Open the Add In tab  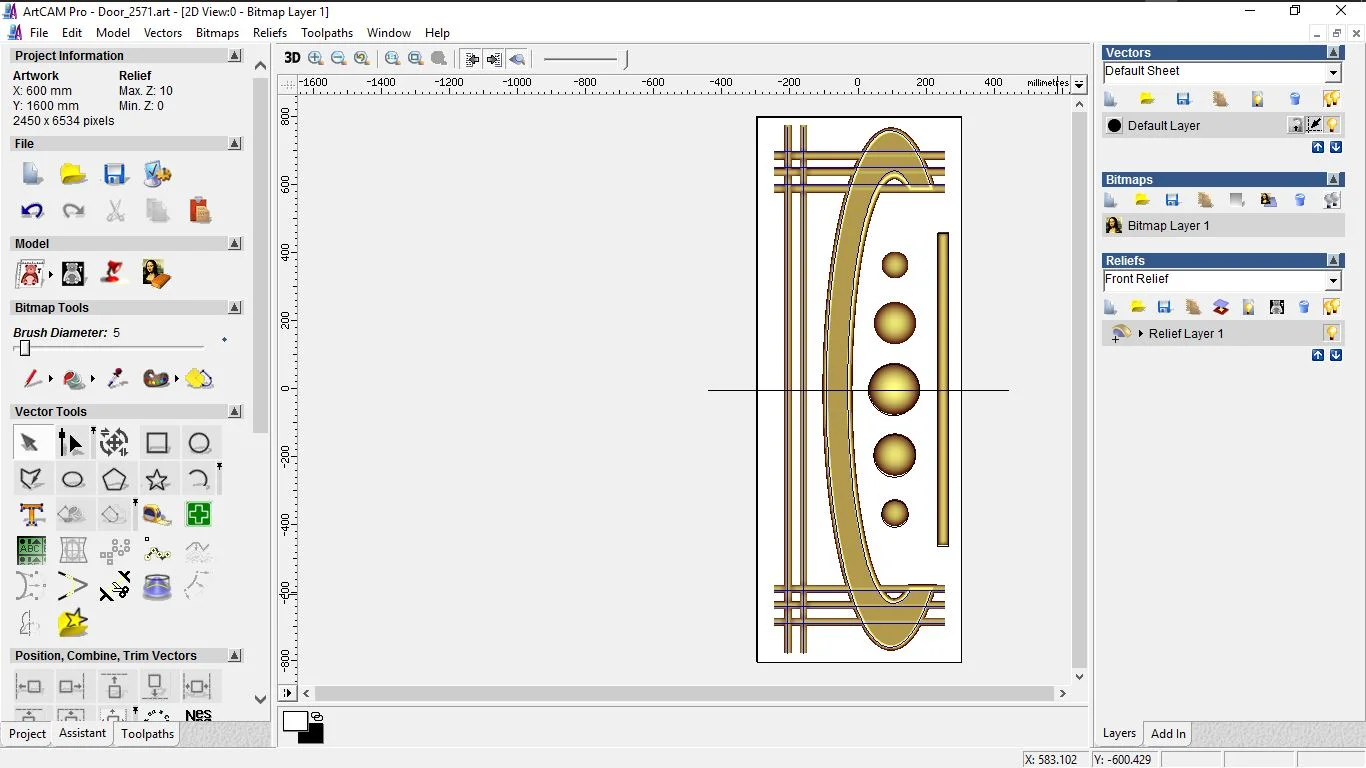(x=1167, y=734)
